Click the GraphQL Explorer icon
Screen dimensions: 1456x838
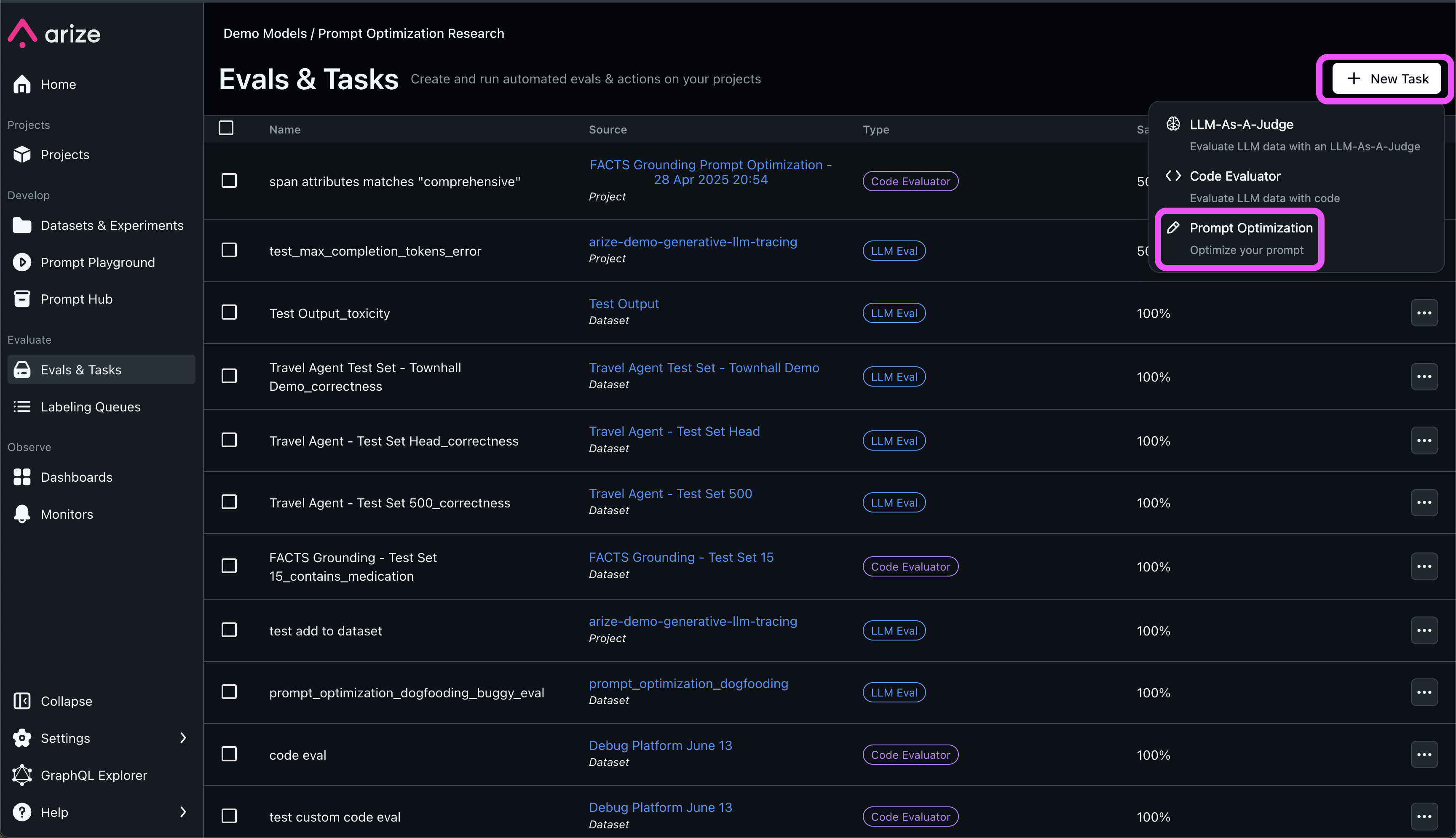22,775
